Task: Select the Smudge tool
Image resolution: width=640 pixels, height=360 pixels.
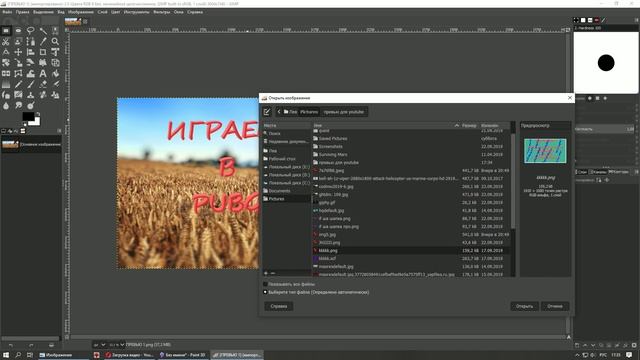Action: [x=18, y=106]
